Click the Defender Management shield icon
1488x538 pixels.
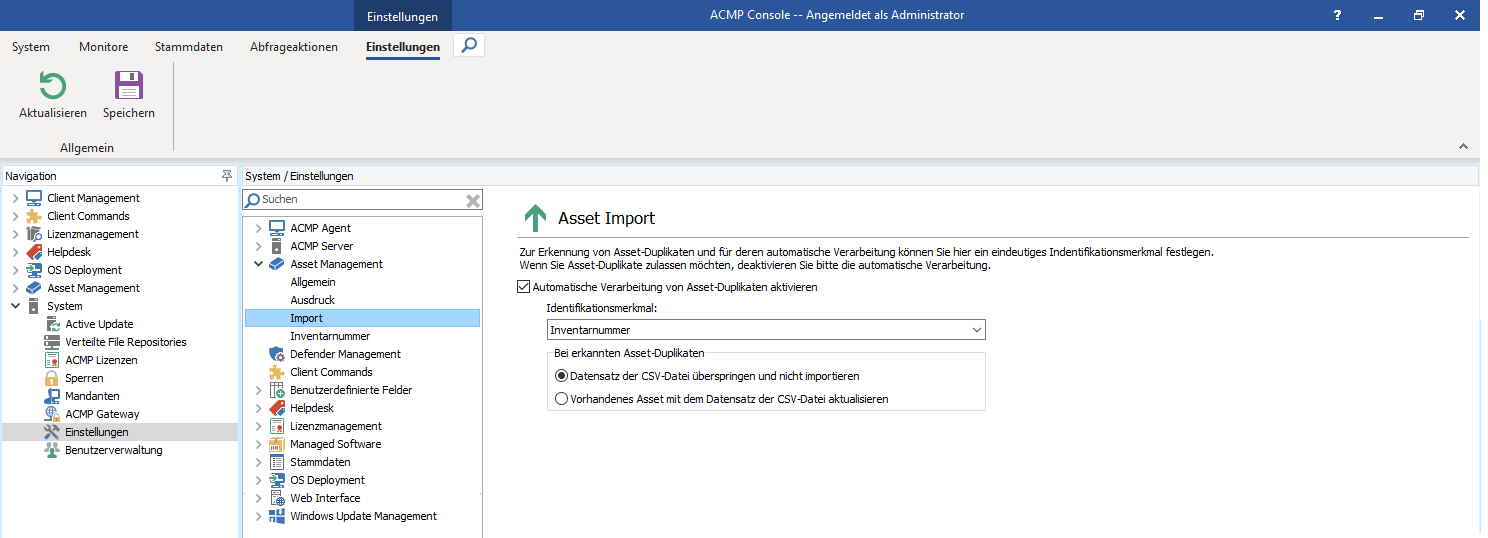[277, 354]
